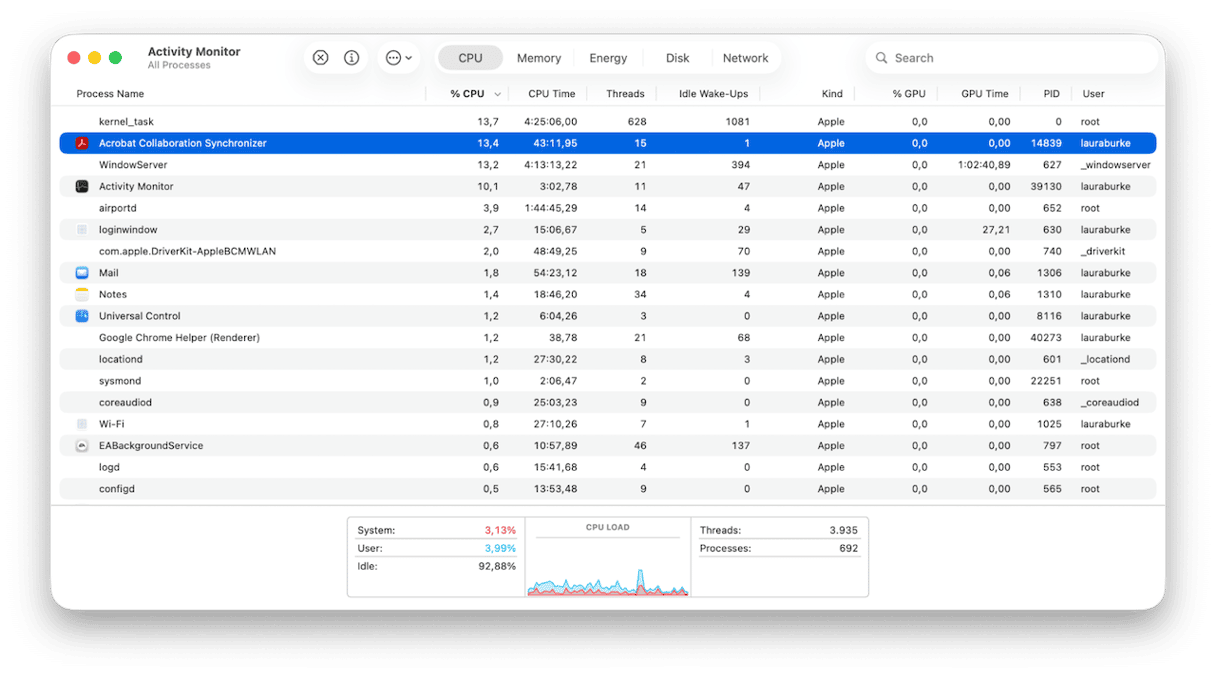
Task: Click the Idle 92,88% value
Action: click(497, 566)
